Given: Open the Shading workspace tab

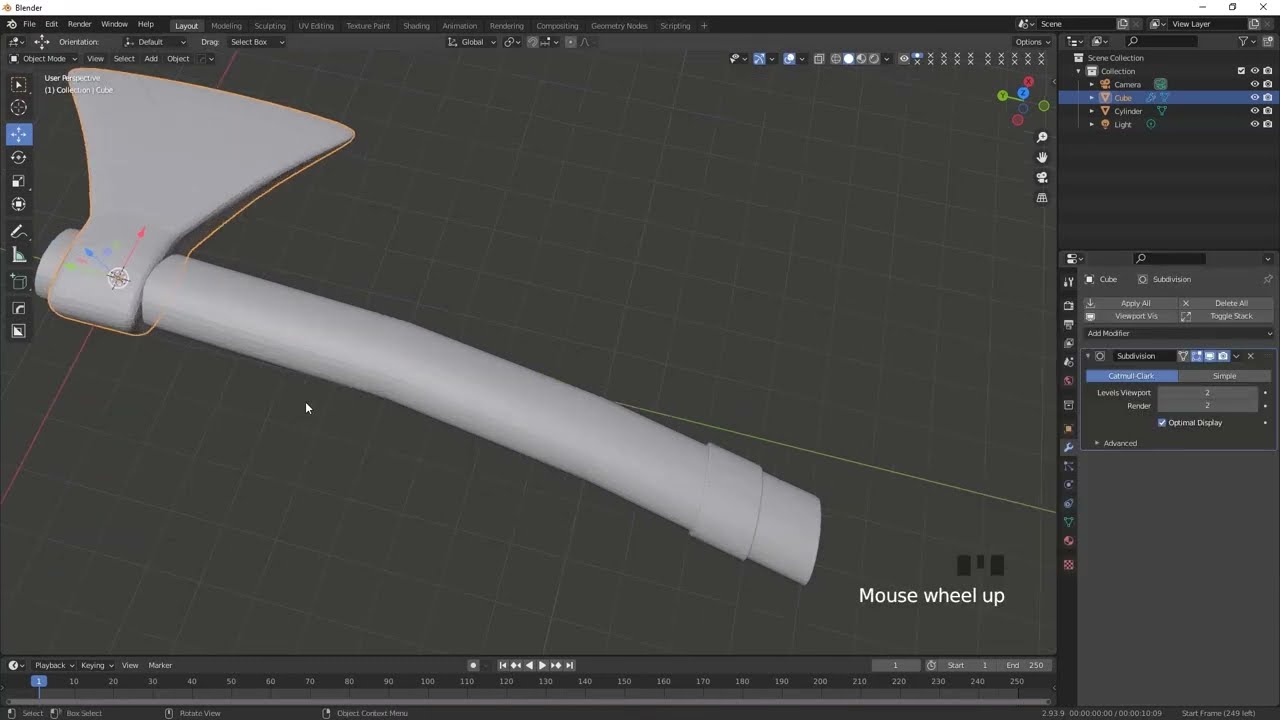Looking at the screenshot, I should click(416, 26).
